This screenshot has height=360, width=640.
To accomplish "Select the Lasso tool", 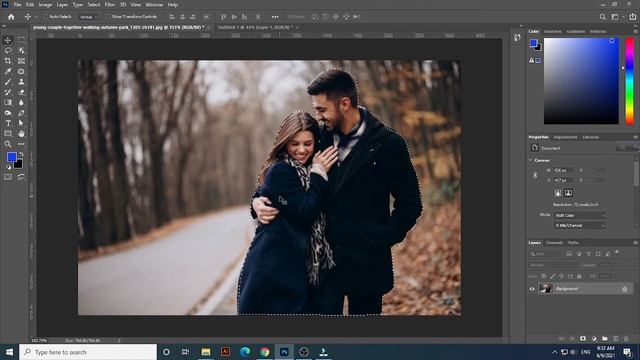I will click(8, 51).
